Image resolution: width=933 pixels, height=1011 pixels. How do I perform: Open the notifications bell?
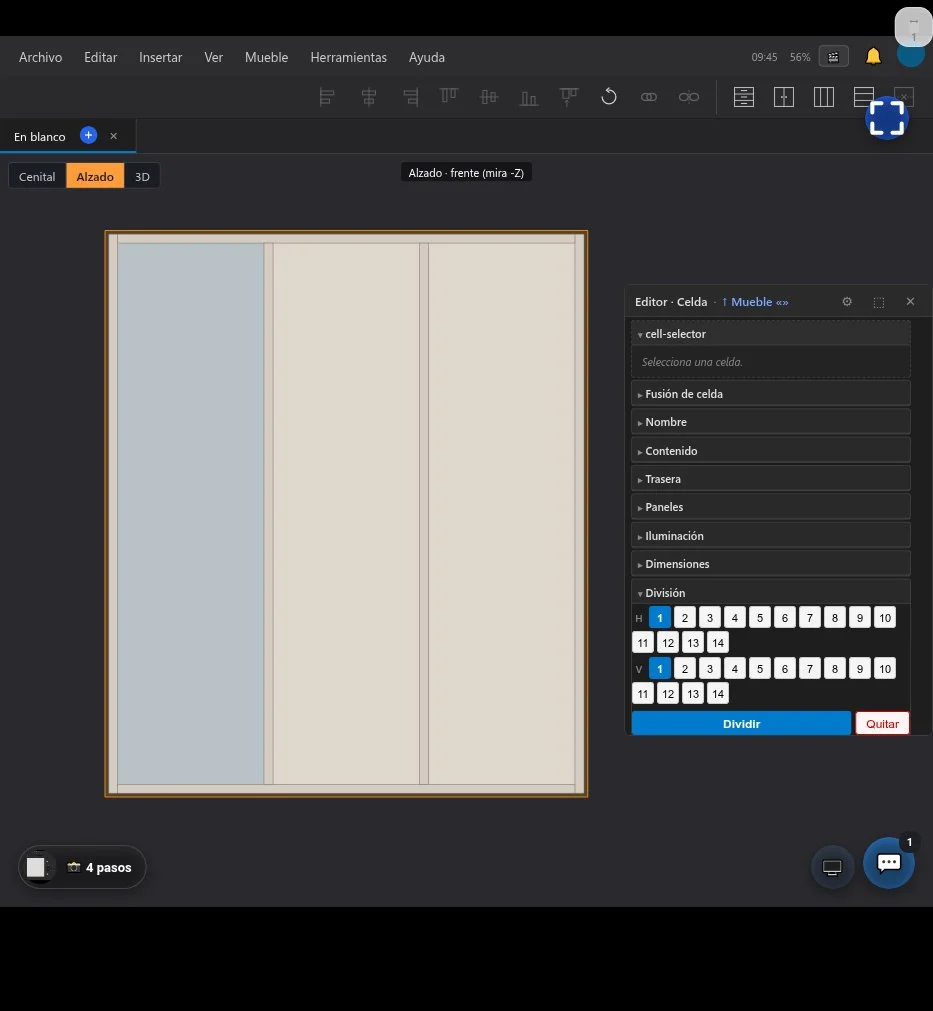[x=873, y=57]
